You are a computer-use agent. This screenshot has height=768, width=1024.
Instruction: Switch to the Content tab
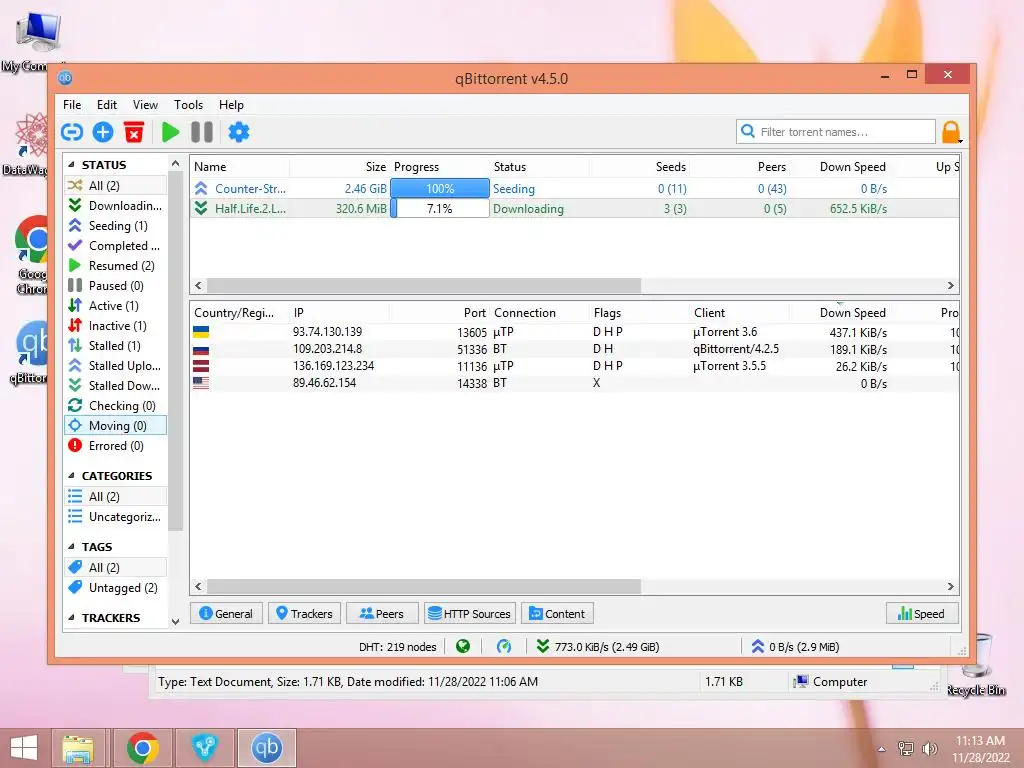coord(557,613)
